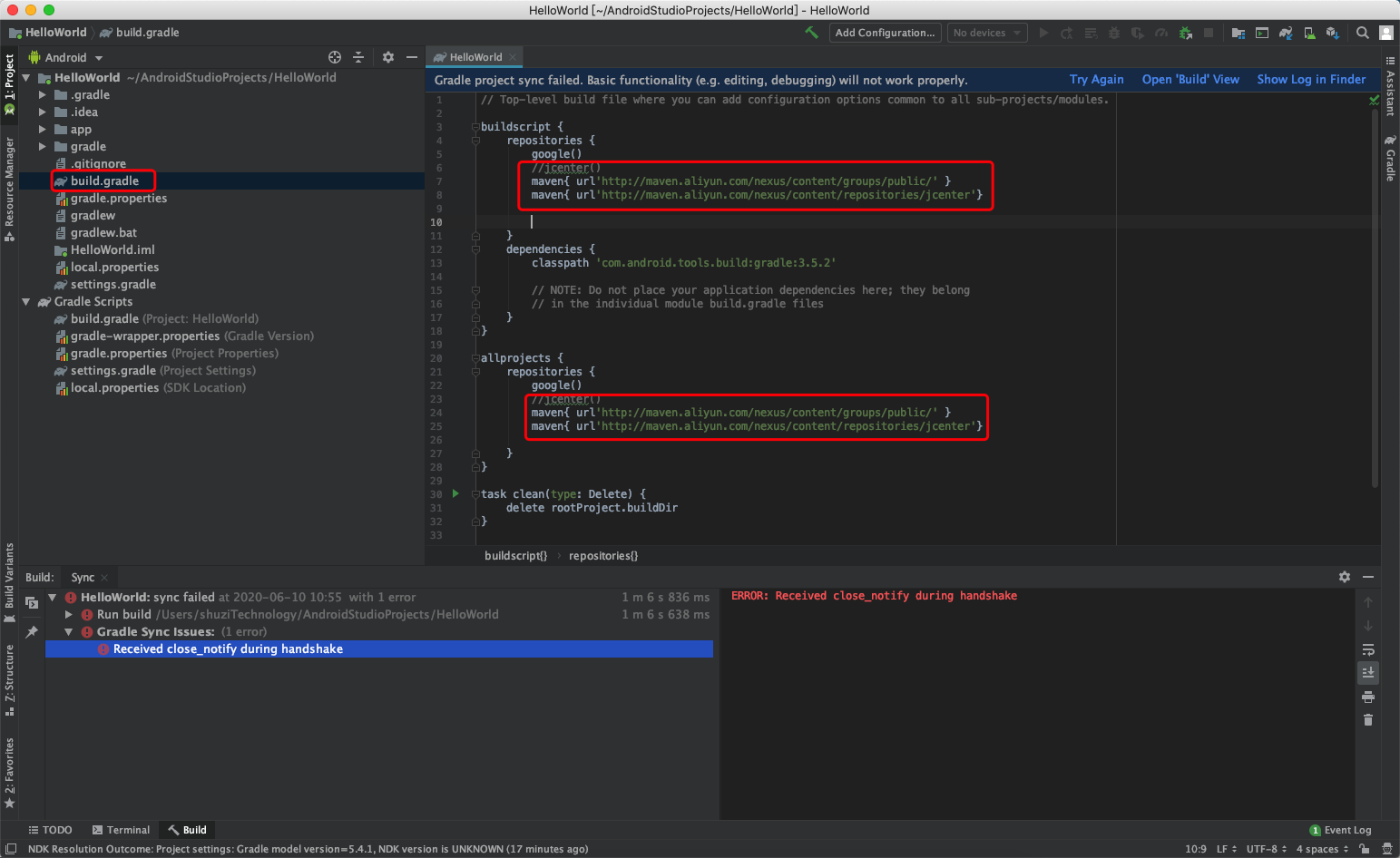Select build.gradle file in project tree

click(x=104, y=181)
